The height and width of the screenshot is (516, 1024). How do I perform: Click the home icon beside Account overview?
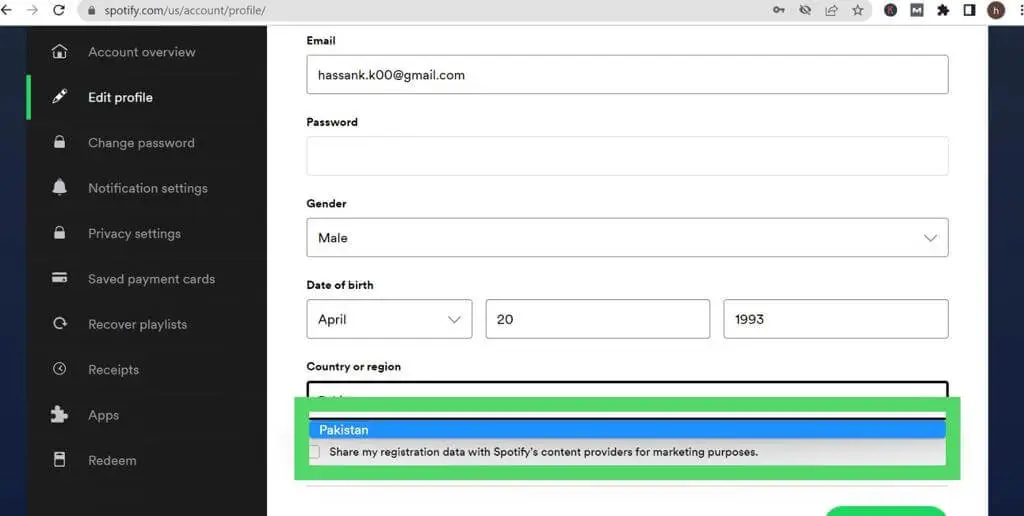pyautogui.click(x=59, y=52)
